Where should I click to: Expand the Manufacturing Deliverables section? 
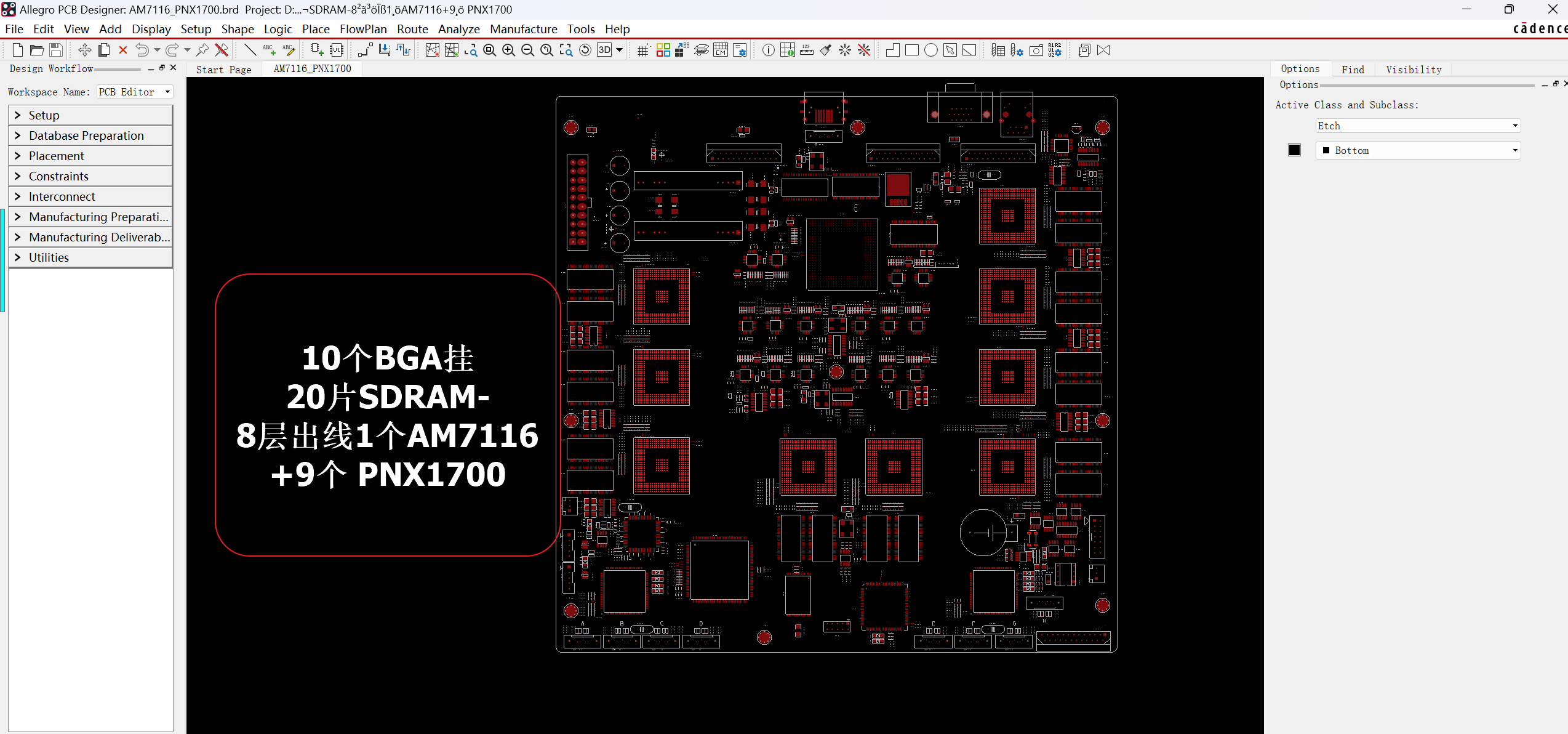[x=90, y=237]
